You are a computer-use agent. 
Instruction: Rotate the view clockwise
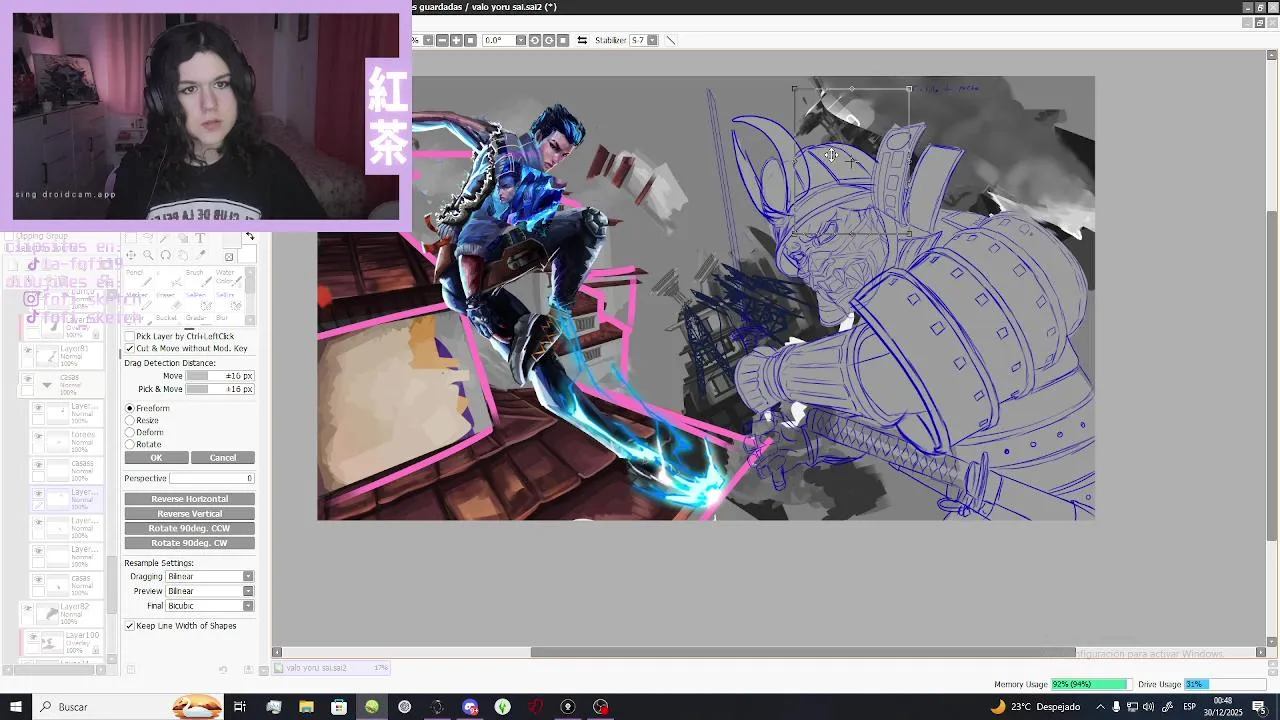point(549,40)
